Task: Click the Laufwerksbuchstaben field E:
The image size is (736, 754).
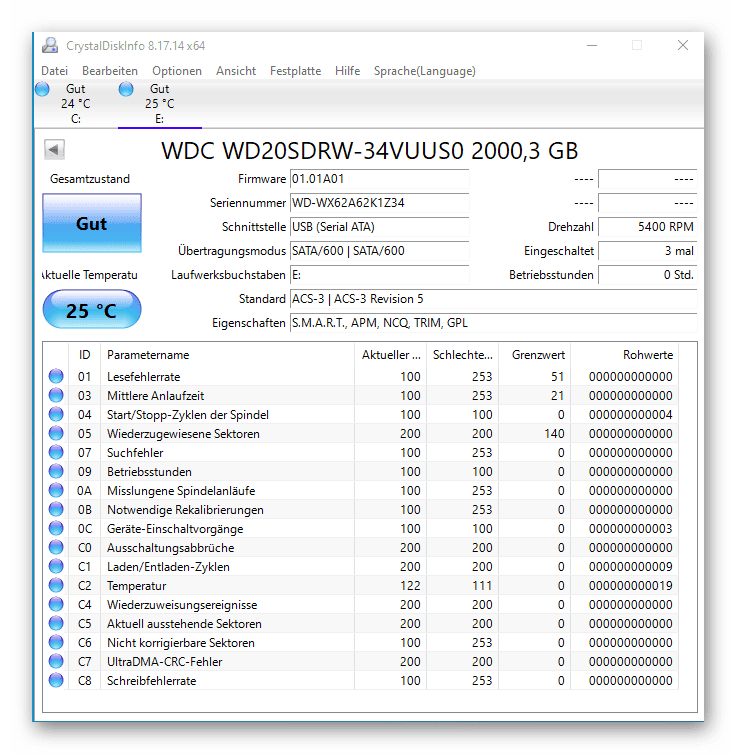Action: coord(380,275)
